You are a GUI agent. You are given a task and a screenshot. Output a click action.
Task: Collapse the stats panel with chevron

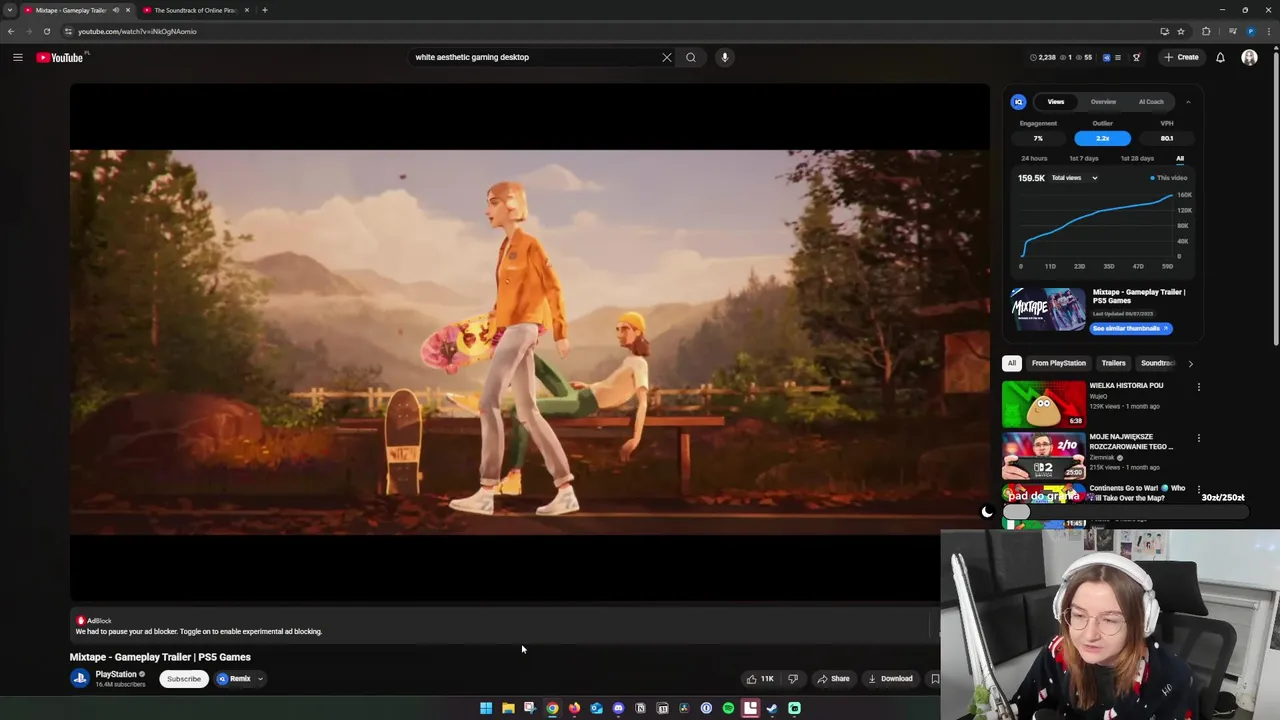click(x=1188, y=101)
